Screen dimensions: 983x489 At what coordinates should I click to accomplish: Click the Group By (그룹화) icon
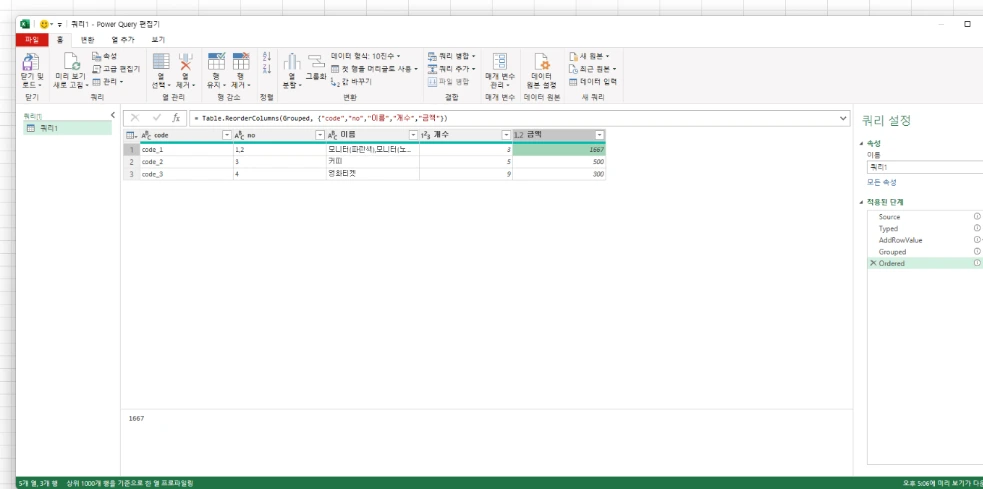pyautogui.click(x=315, y=61)
